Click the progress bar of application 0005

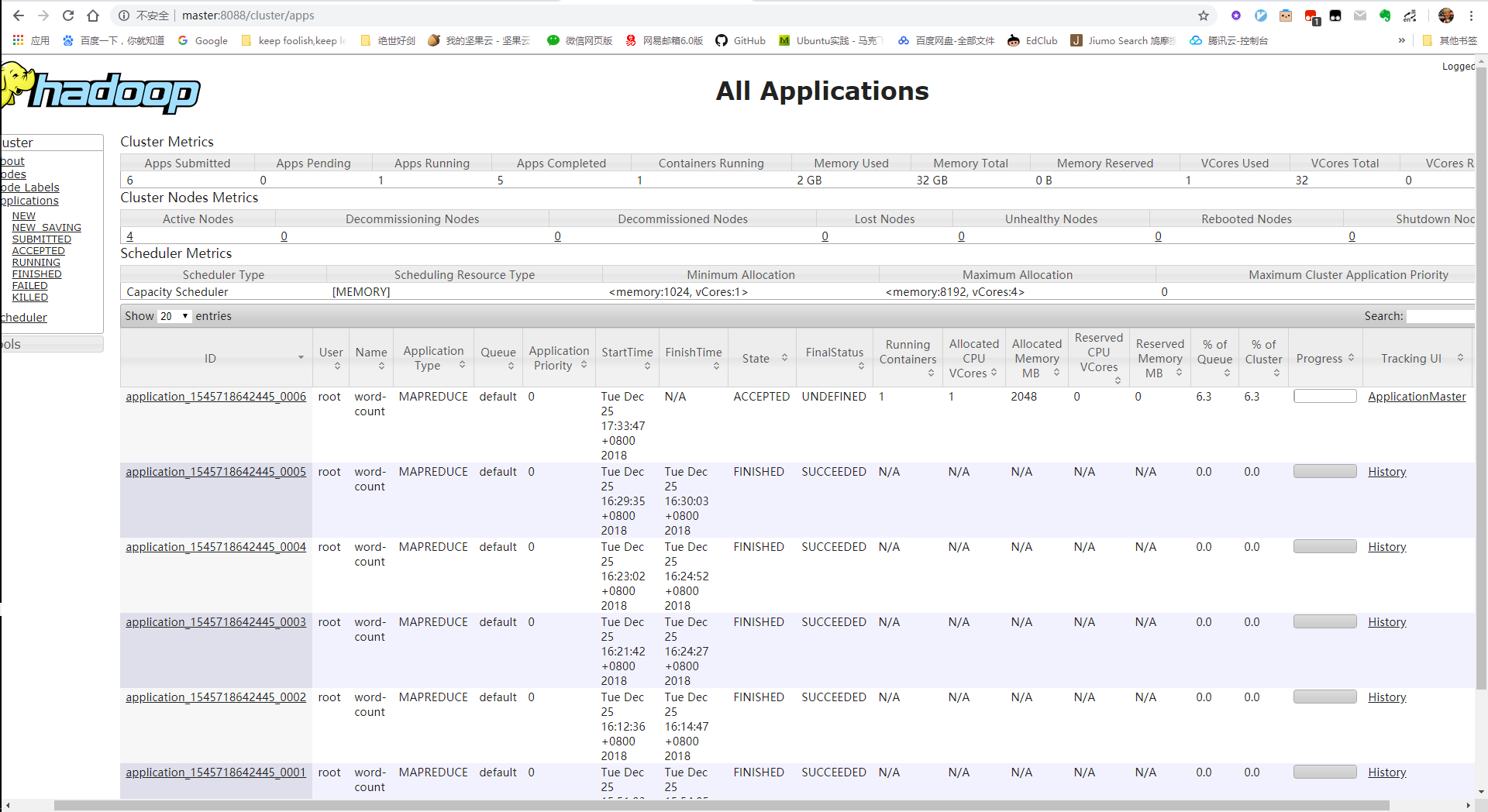click(x=1324, y=472)
